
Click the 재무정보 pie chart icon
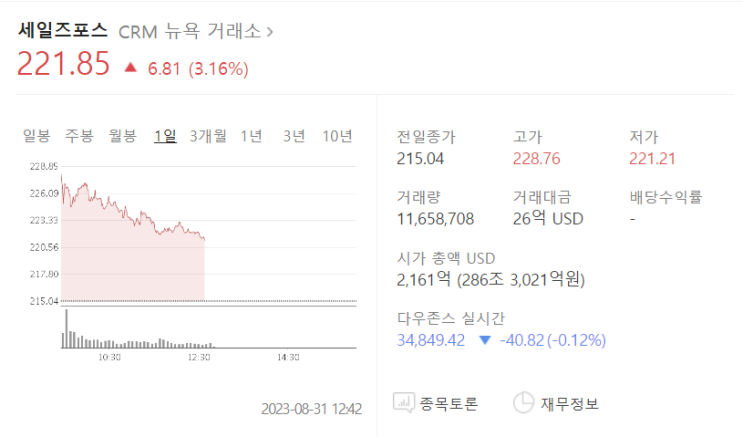(523, 403)
